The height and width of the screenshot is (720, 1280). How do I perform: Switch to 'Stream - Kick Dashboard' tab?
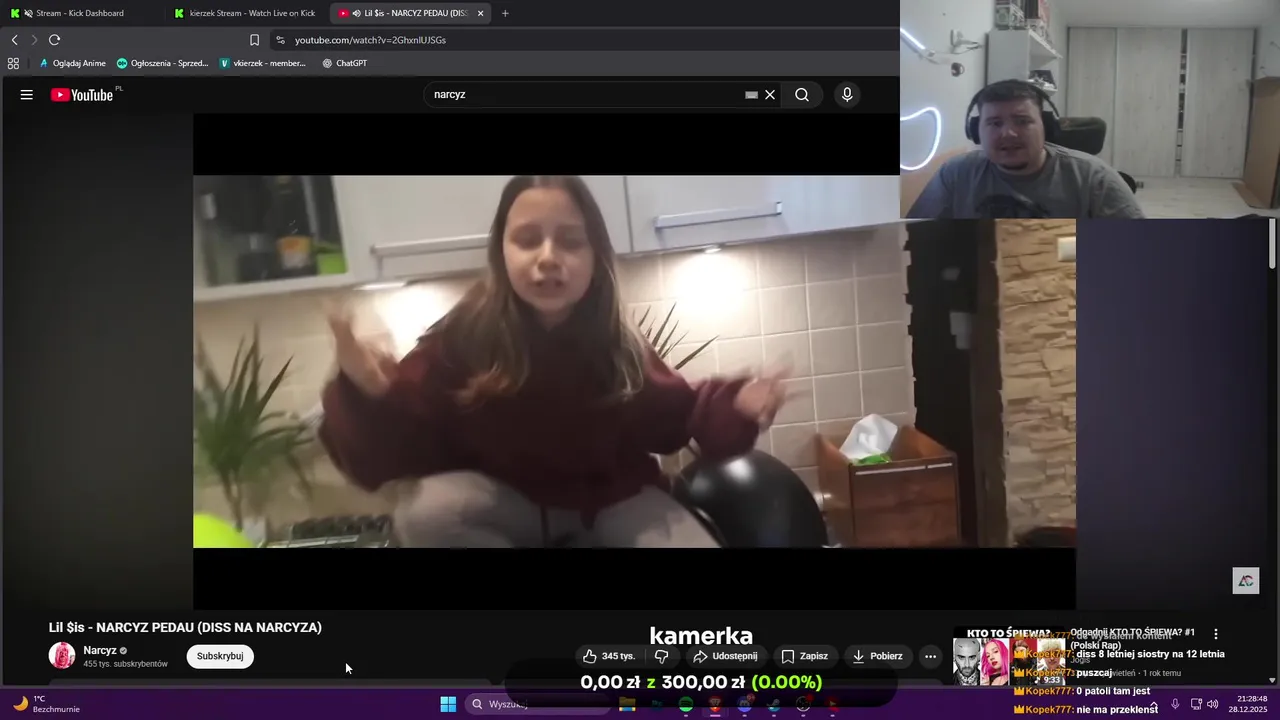(80, 13)
